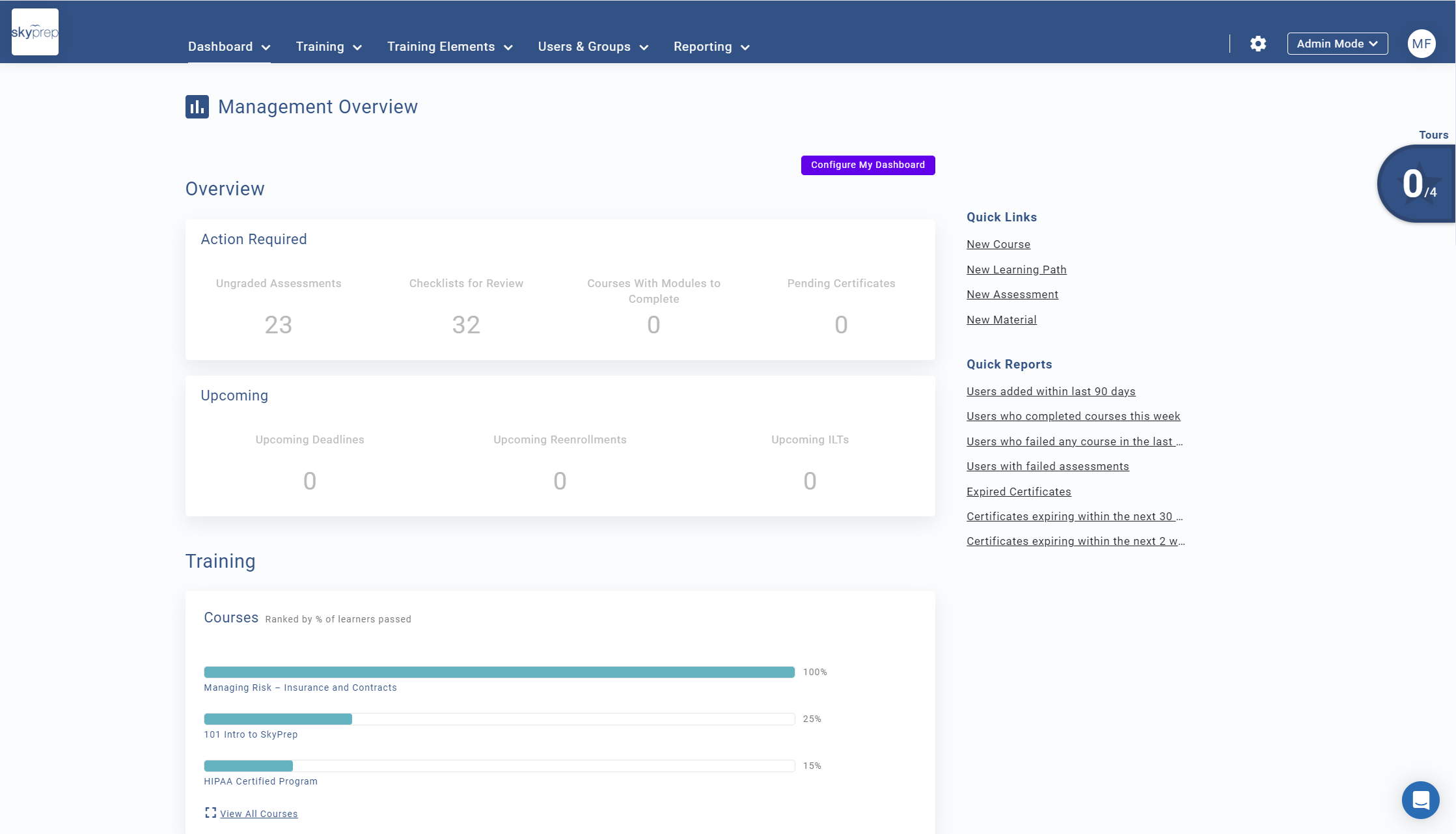This screenshot has height=834, width=1456.
Task: Open the Expired Certificates report
Action: coord(1018,492)
